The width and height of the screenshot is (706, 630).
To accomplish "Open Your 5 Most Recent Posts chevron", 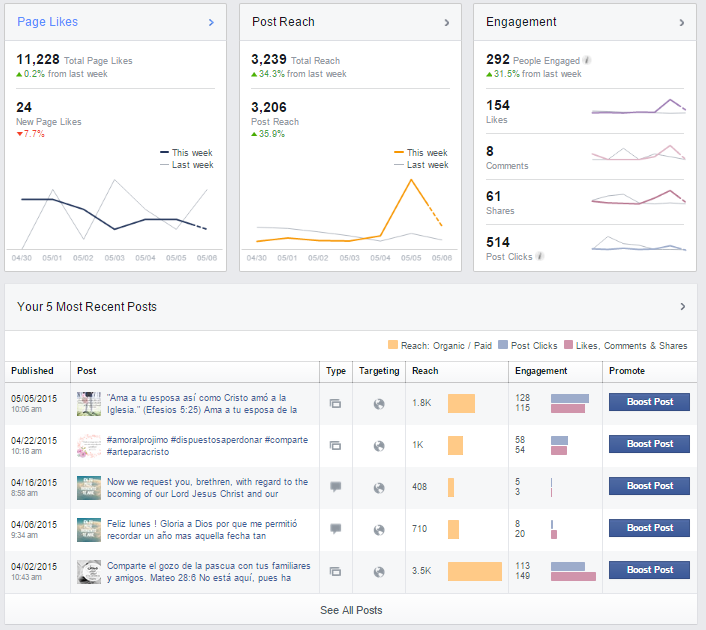I will (683, 307).
